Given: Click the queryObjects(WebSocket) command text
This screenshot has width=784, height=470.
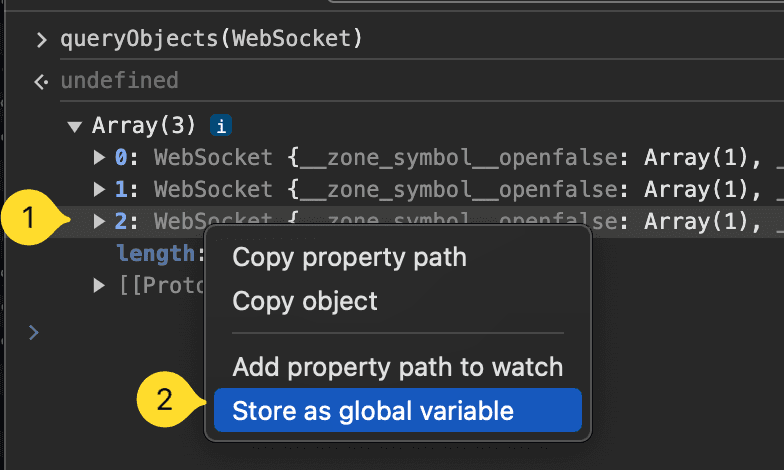Looking at the screenshot, I should [x=211, y=40].
